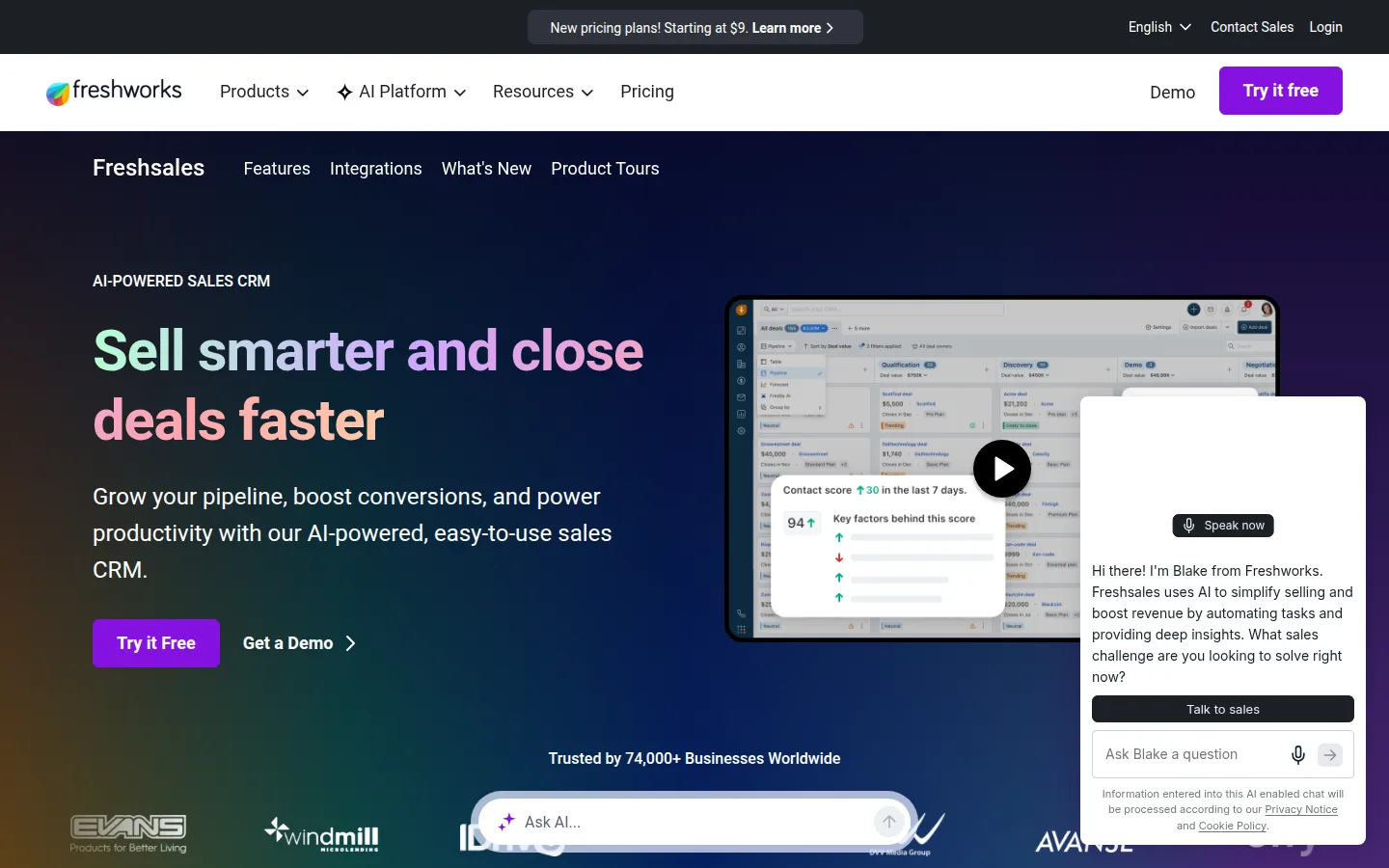The width and height of the screenshot is (1389, 868).
Task: Open the Pricing page
Action: 647,92
